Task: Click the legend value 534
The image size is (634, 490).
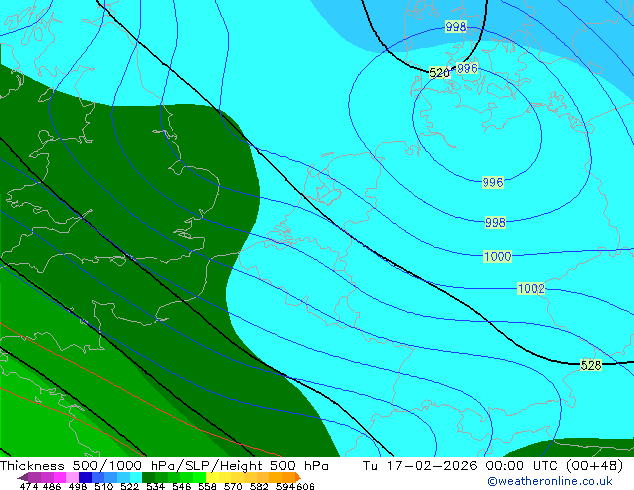Action: (156, 486)
